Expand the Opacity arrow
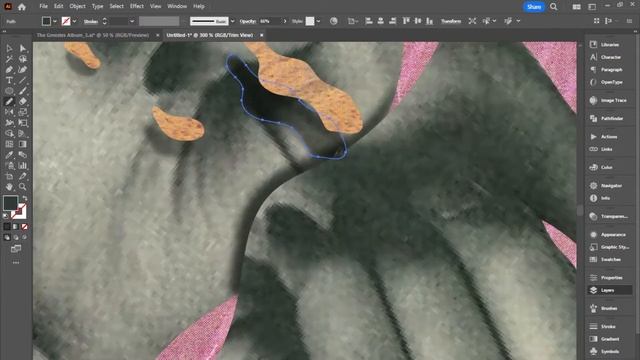The height and width of the screenshot is (360, 640). (285, 21)
